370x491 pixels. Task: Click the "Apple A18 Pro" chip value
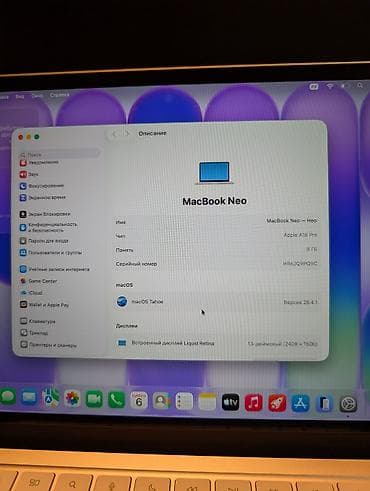(x=300, y=235)
